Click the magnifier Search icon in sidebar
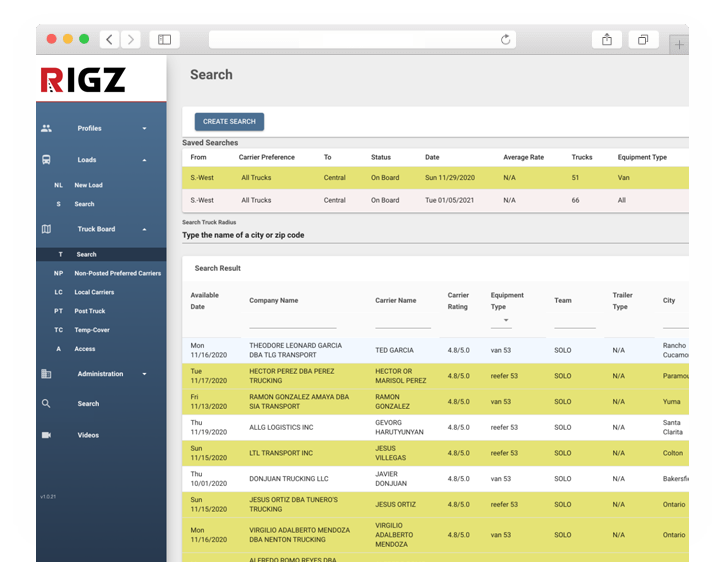 [46, 404]
